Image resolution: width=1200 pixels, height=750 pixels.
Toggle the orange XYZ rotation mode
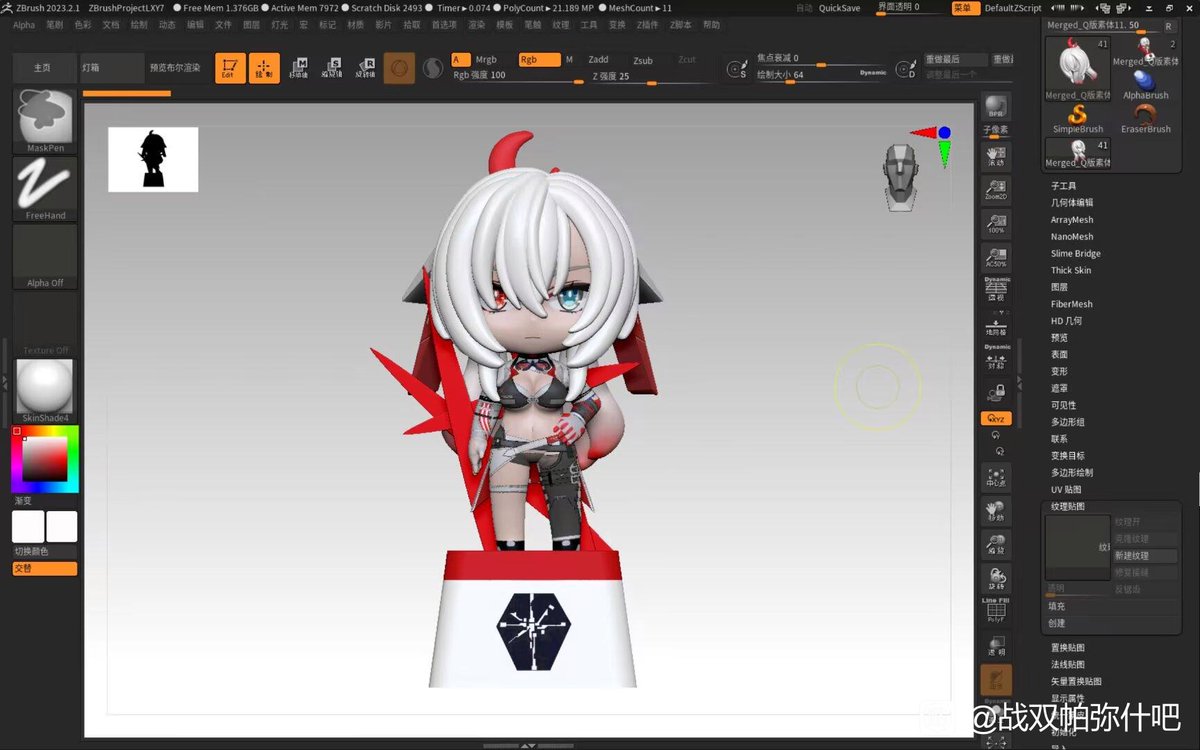[x=996, y=418]
